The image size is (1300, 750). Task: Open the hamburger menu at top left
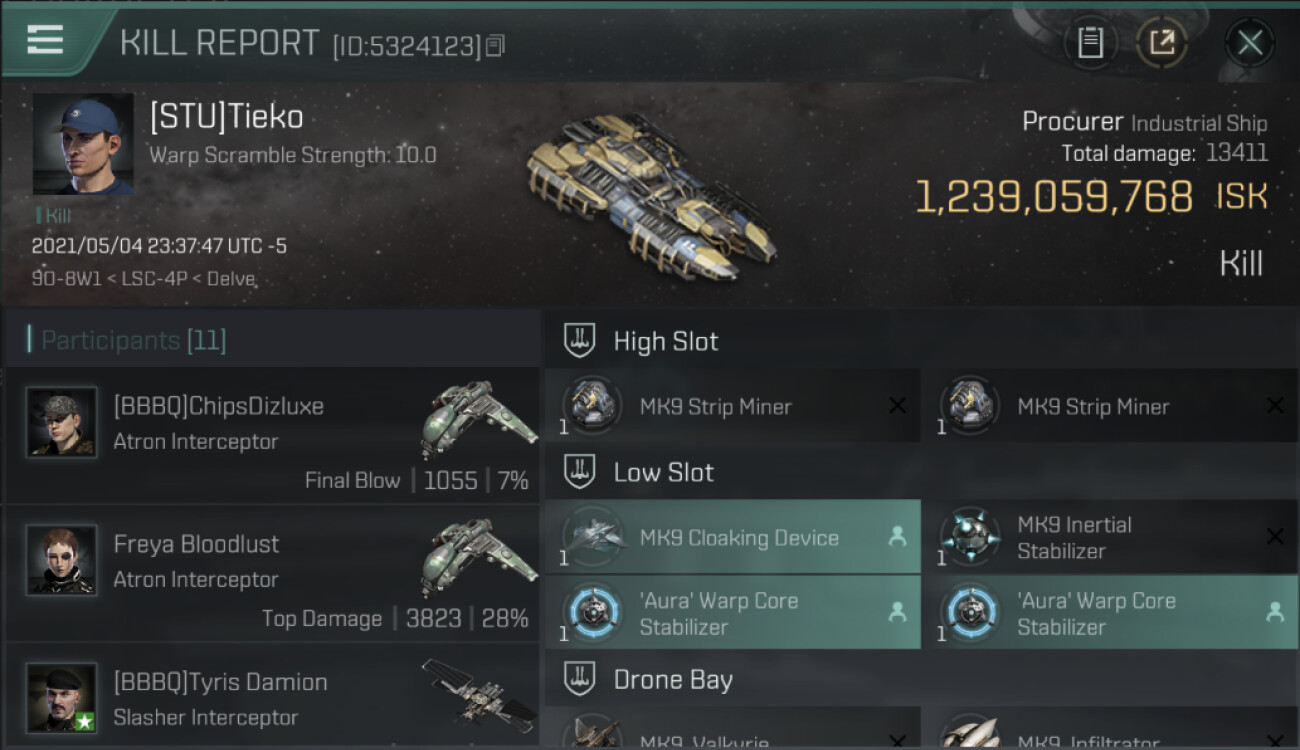[x=45, y=40]
